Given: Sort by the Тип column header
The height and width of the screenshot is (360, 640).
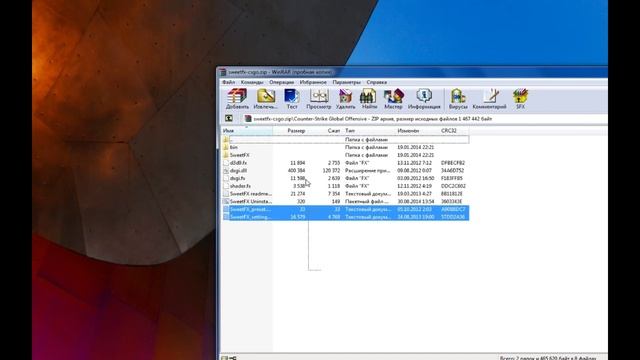Looking at the screenshot, I should 369,131.
